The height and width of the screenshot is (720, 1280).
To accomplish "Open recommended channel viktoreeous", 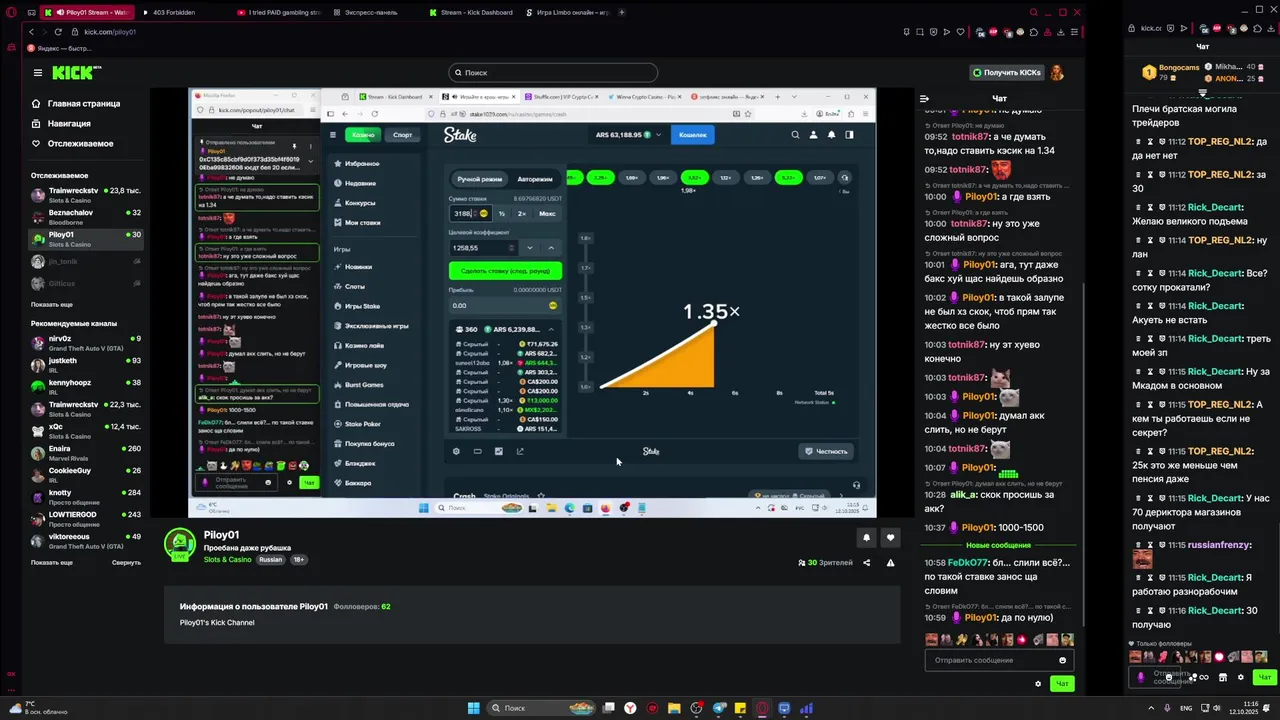I will [x=86, y=540].
